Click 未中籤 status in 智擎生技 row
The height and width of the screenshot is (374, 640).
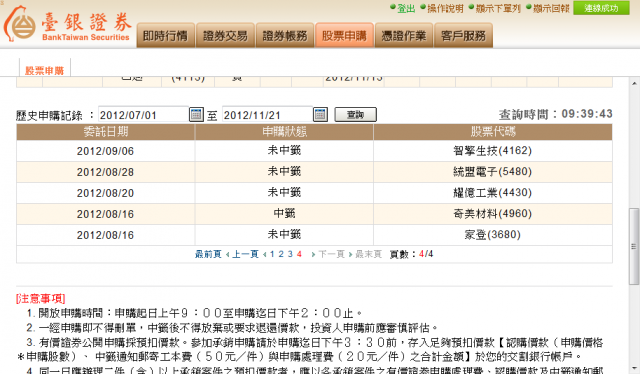tap(284, 151)
